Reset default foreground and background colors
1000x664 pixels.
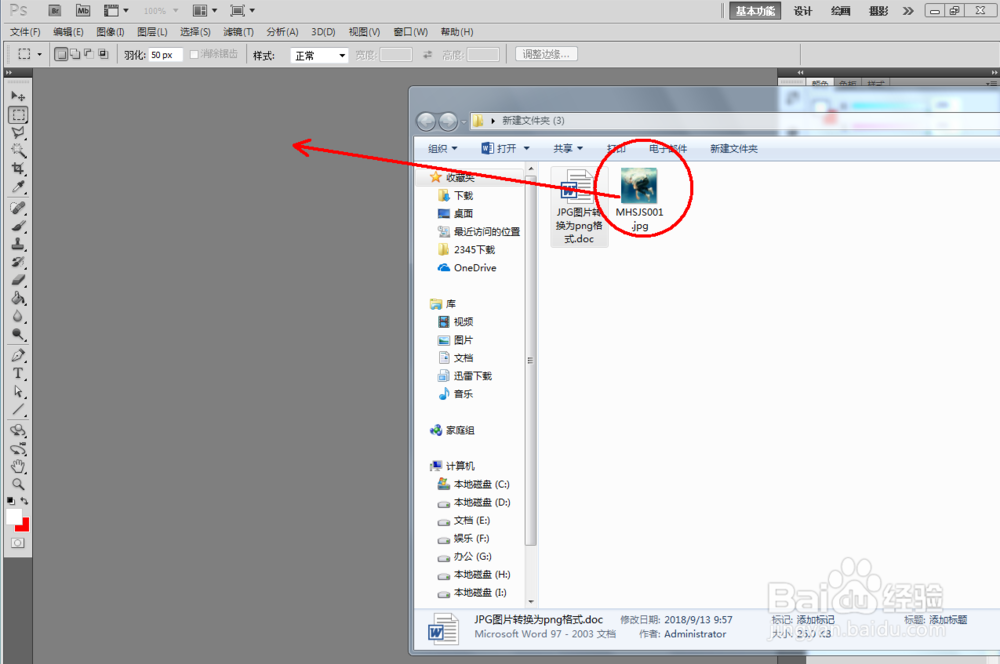[x=11, y=501]
